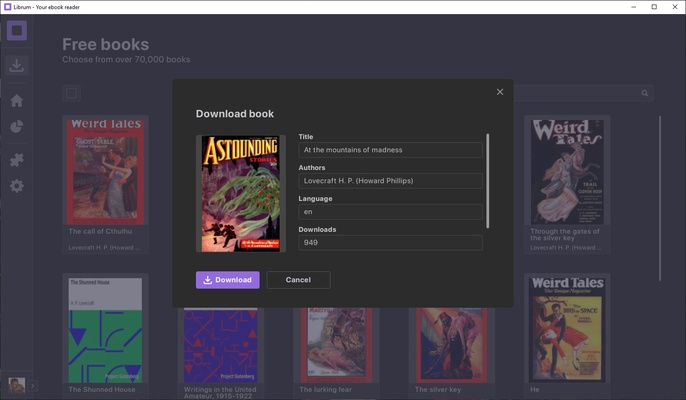This screenshot has height=400, width=686.
Task: Click 'Choose from over 70,000 books' subtitle
Action: (x=126, y=60)
